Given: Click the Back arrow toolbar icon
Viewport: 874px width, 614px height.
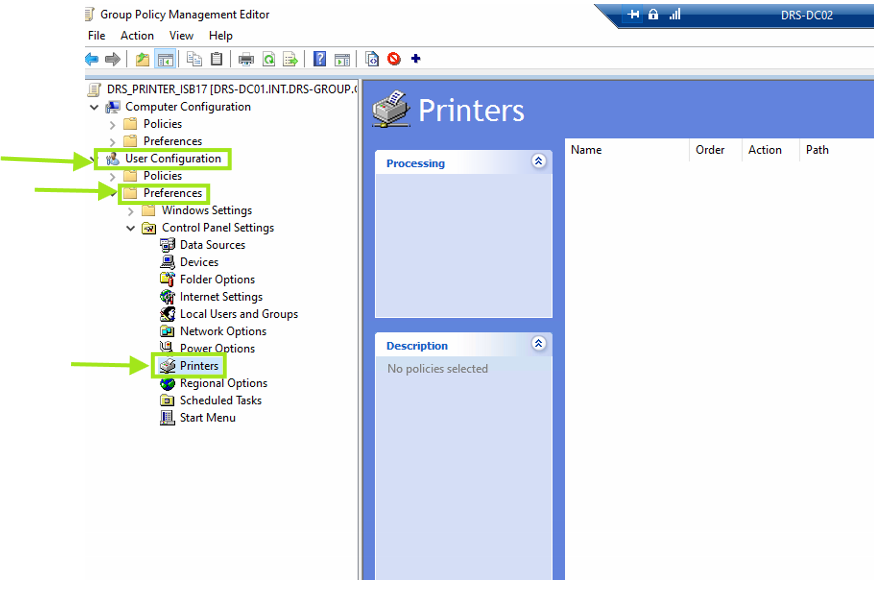Looking at the screenshot, I should click(x=92, y=59).
